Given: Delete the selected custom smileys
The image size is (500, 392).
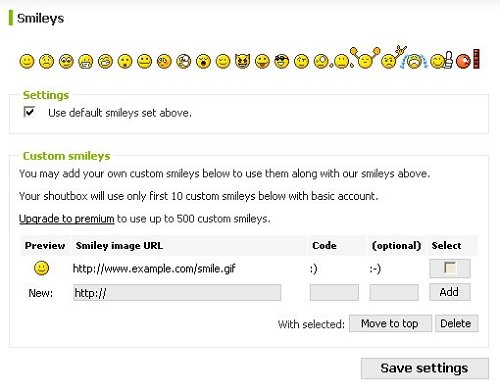Looking at the screenshot, I should tap(456, 323).
